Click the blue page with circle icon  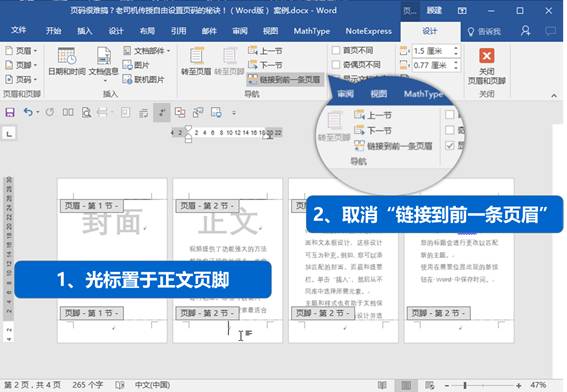coord(216,112)
